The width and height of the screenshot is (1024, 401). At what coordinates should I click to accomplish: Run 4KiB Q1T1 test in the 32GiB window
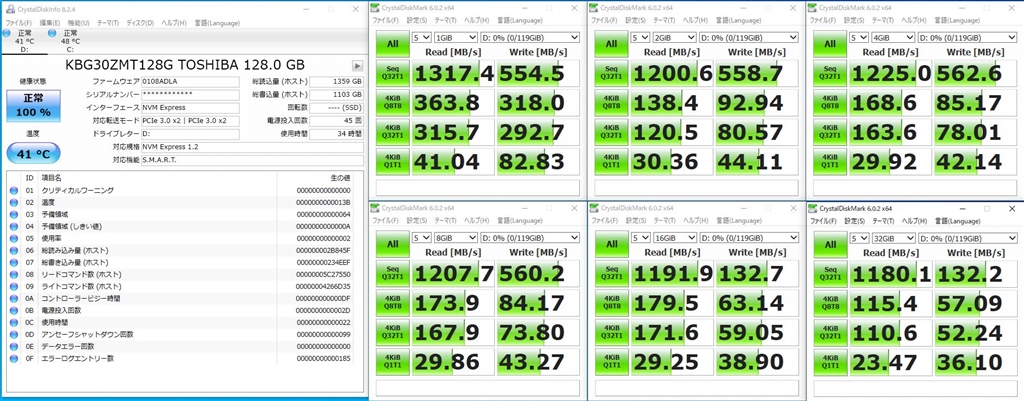pyautogui.click(x=830, y=362)
